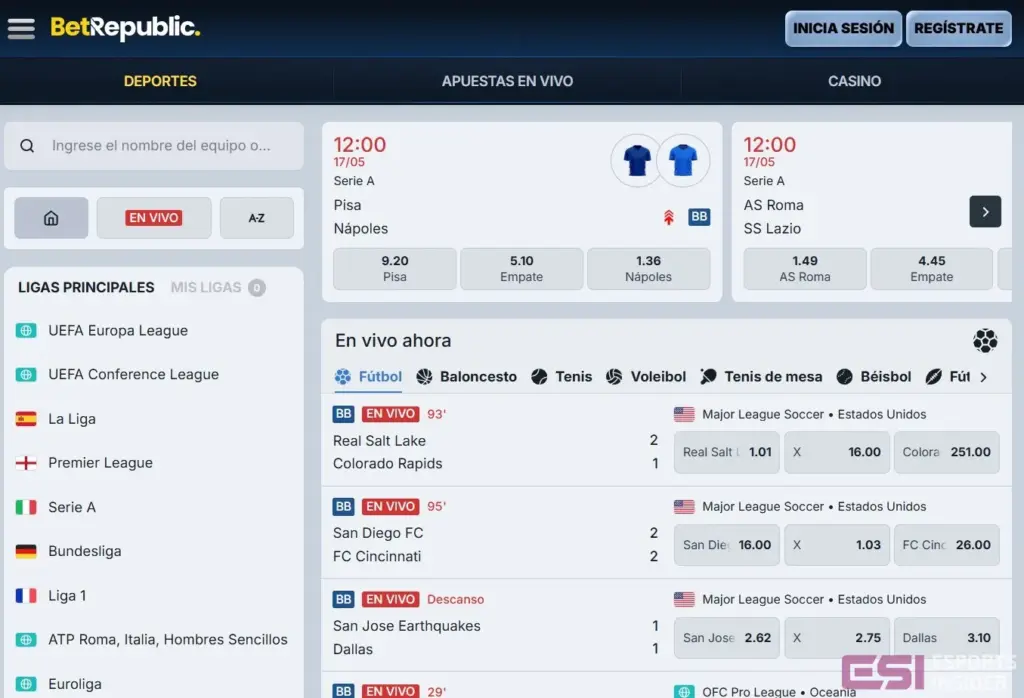The image size is (1024, 698).
Task: Click the search magnifier icon
Action: click(27, 146)
